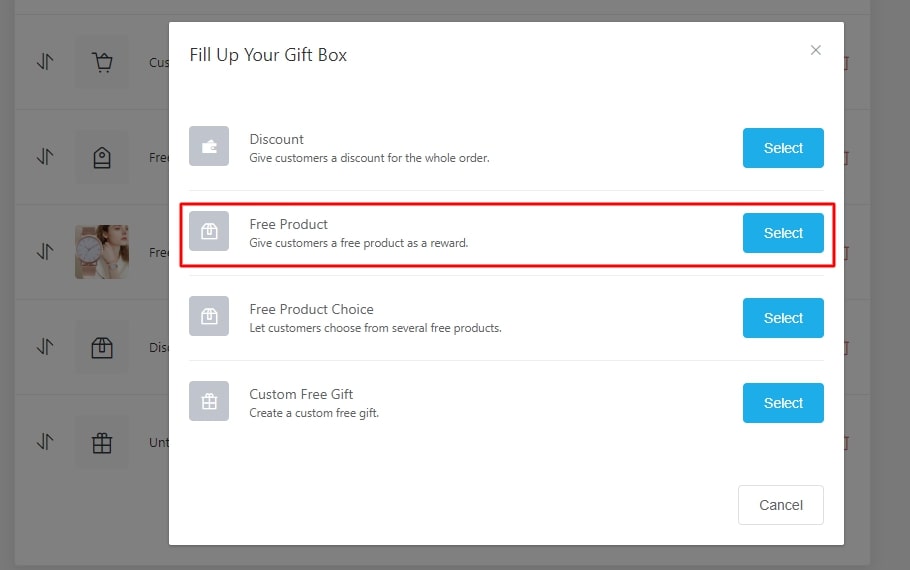Select the Free Product Choice option

783,318
